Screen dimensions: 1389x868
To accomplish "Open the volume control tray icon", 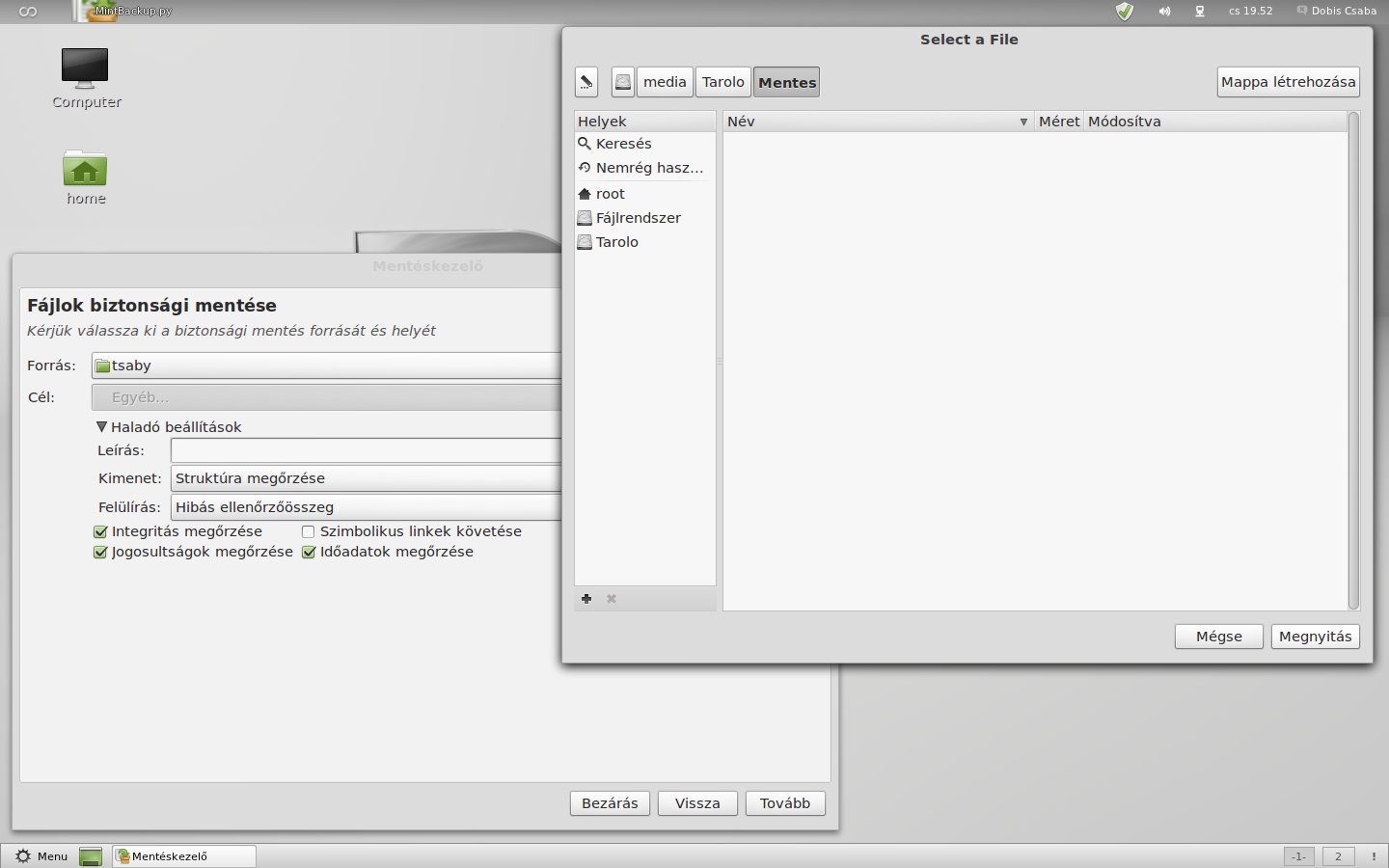I will (x=1164, y=12).
